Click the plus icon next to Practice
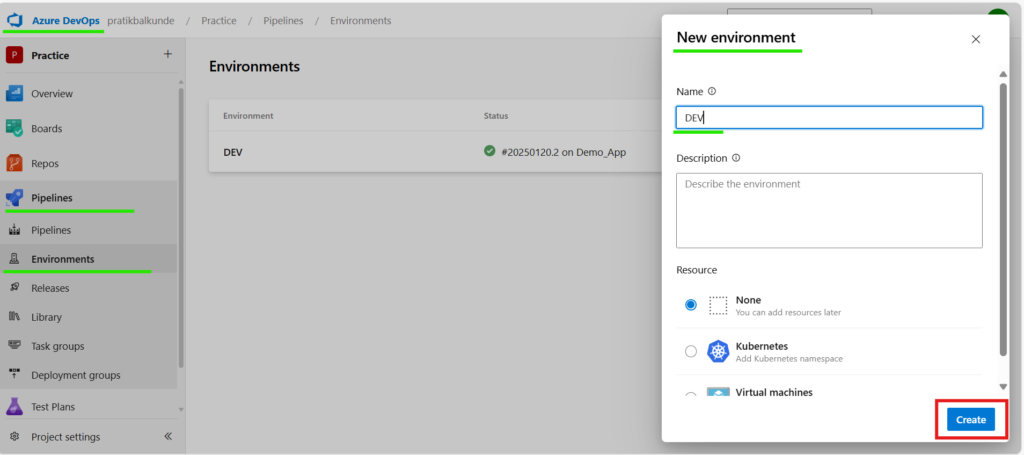This screenshot has width=1024, height=455. point(168,54)
